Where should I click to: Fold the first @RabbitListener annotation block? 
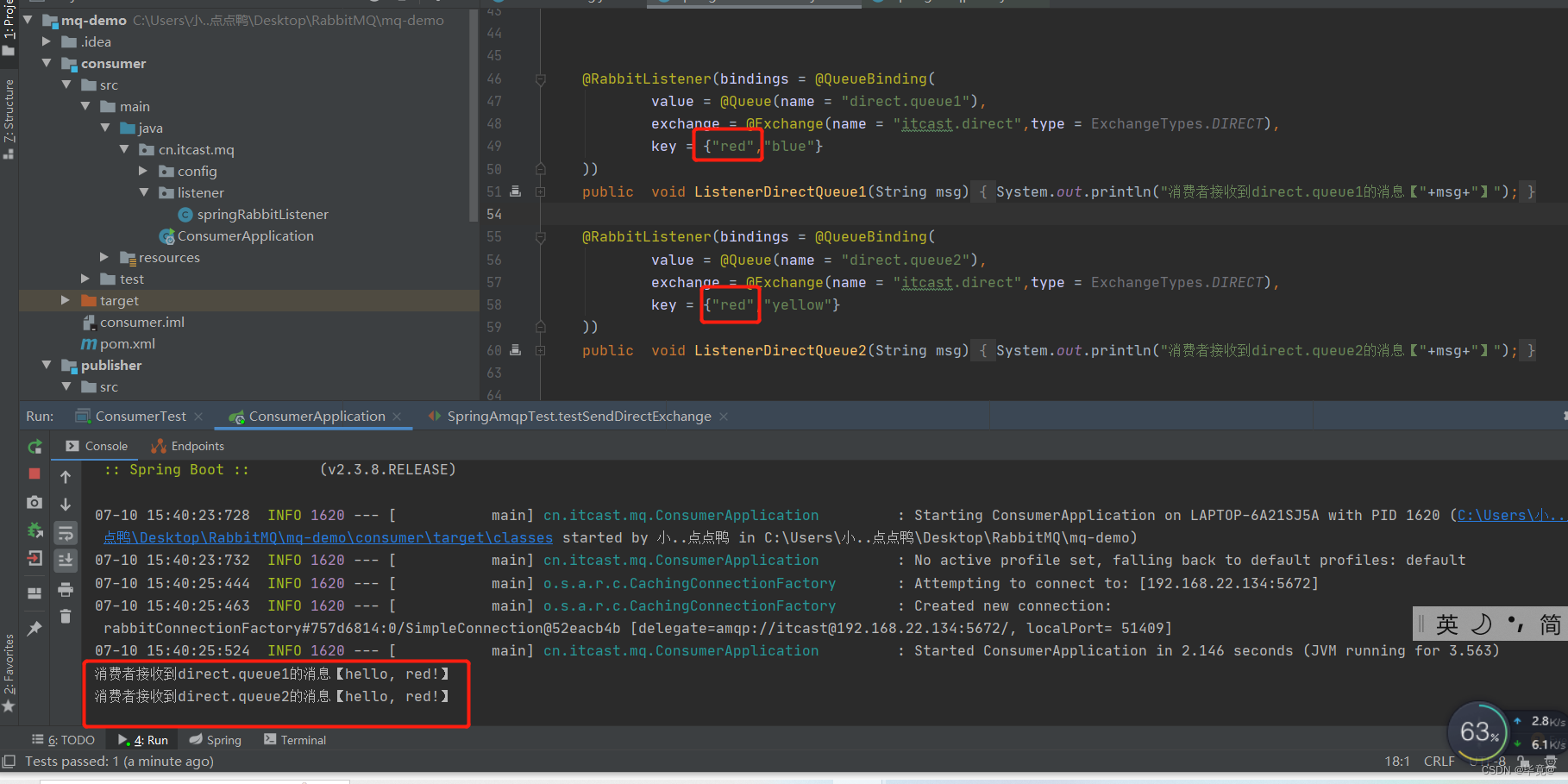[541, 79]
